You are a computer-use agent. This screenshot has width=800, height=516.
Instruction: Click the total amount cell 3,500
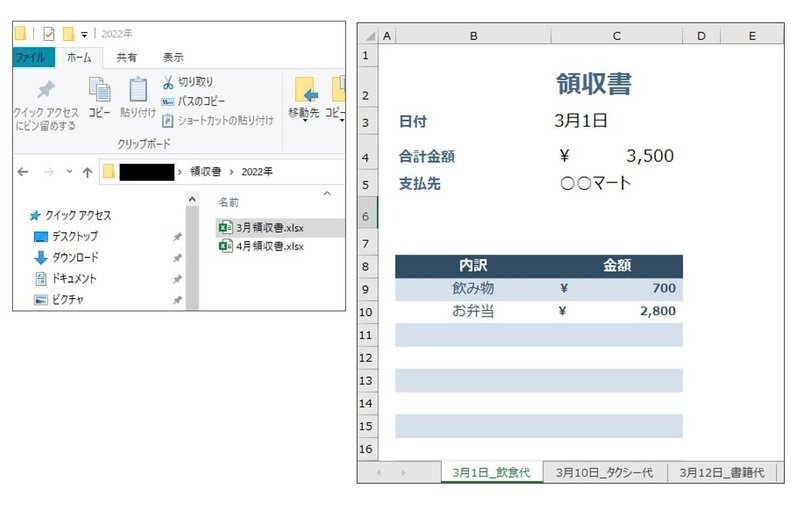pos(617,156)
